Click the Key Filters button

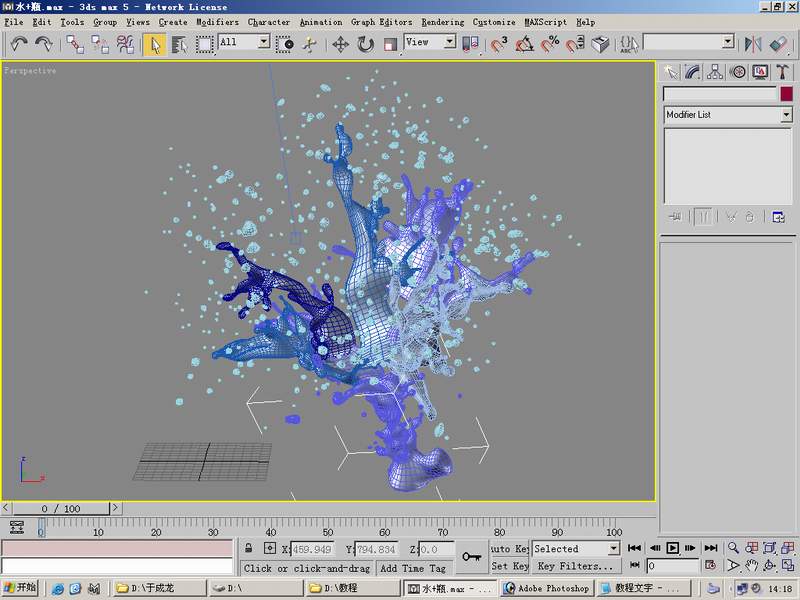click(x=575, y=566)
